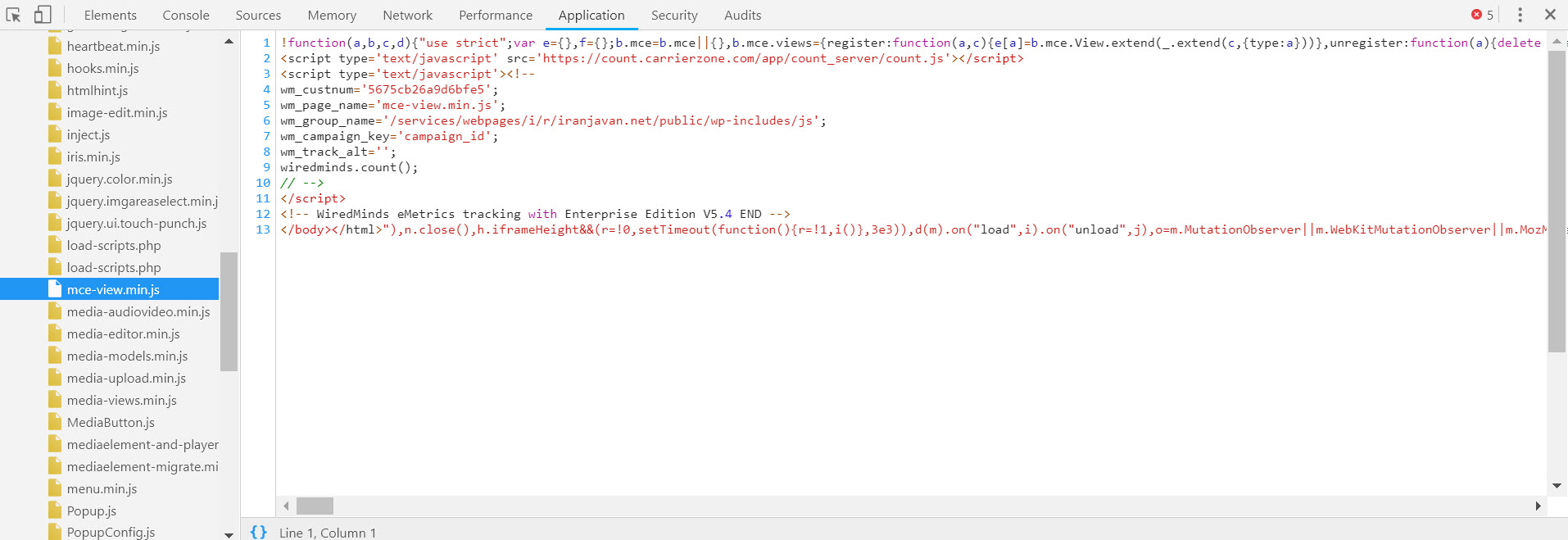1568x540 pixels.
Task: Toggle the device toolbar icon
Action: 43,15
